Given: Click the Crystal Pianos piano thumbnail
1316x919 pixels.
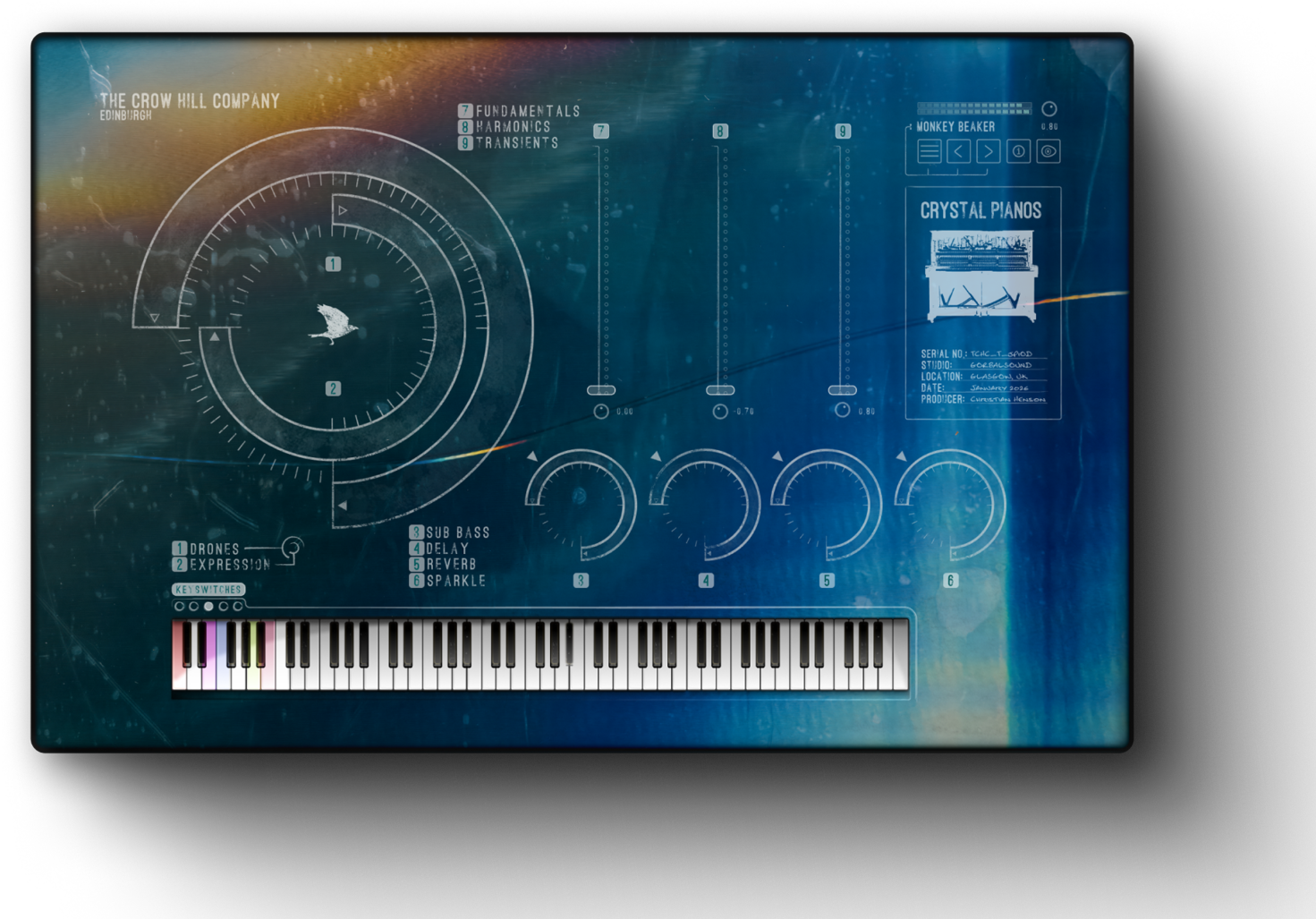Looking at the screenshot, I should (982, 276).
